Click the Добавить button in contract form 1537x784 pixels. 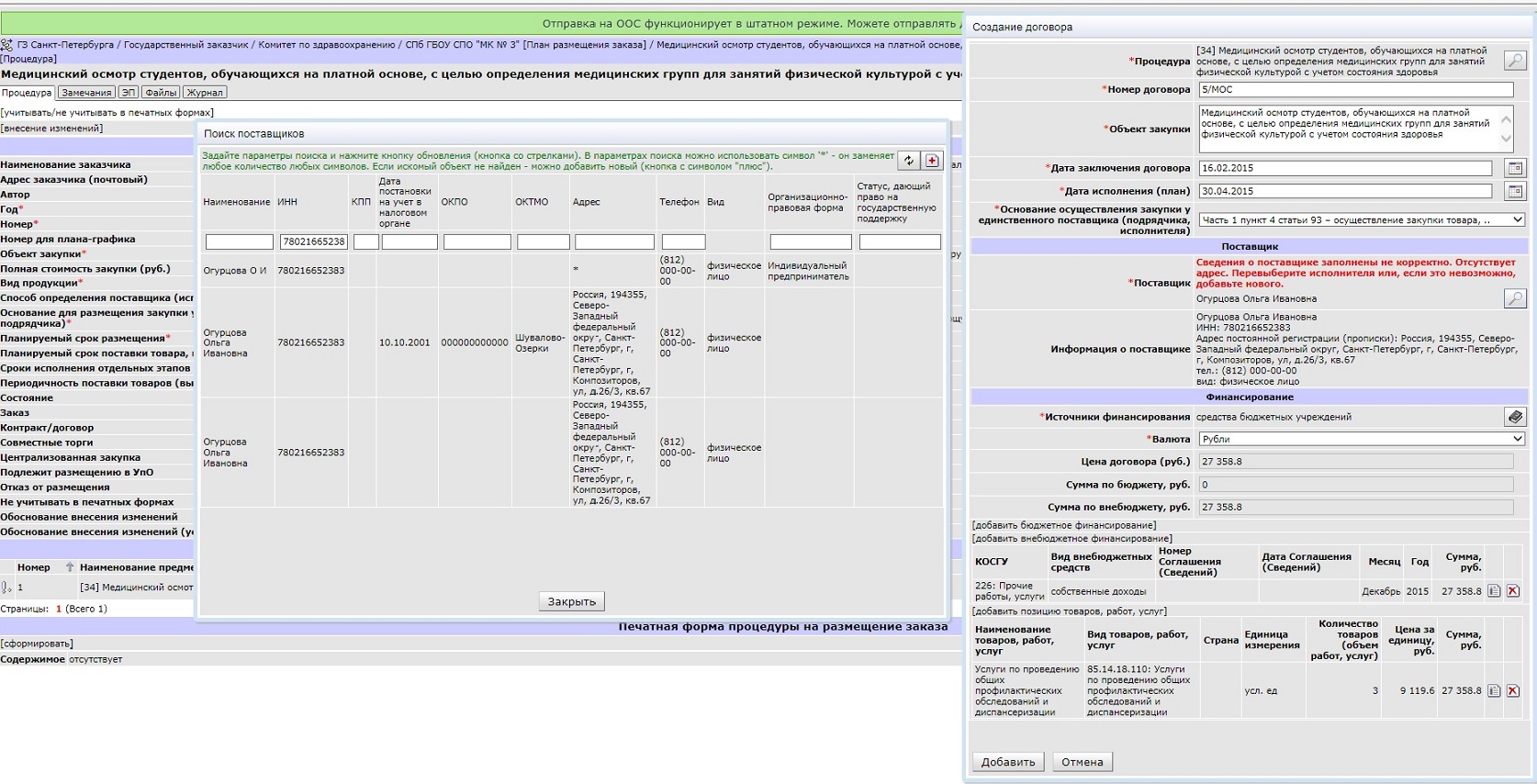point(1007,762)
